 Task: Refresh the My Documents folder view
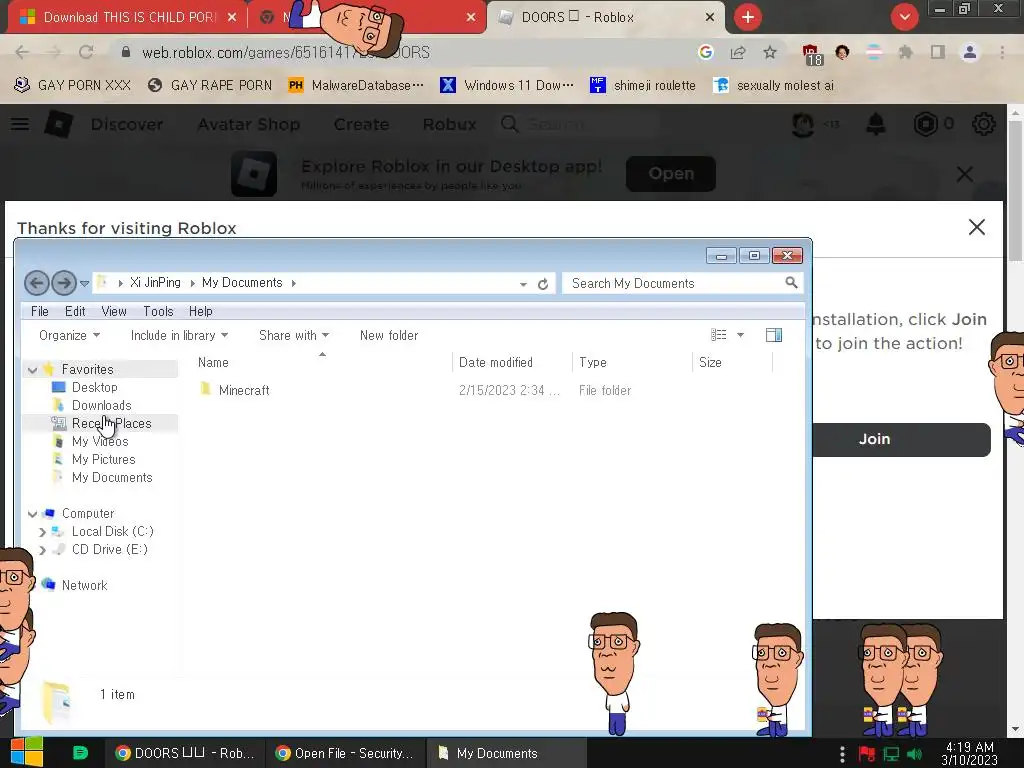coord(543,284)
